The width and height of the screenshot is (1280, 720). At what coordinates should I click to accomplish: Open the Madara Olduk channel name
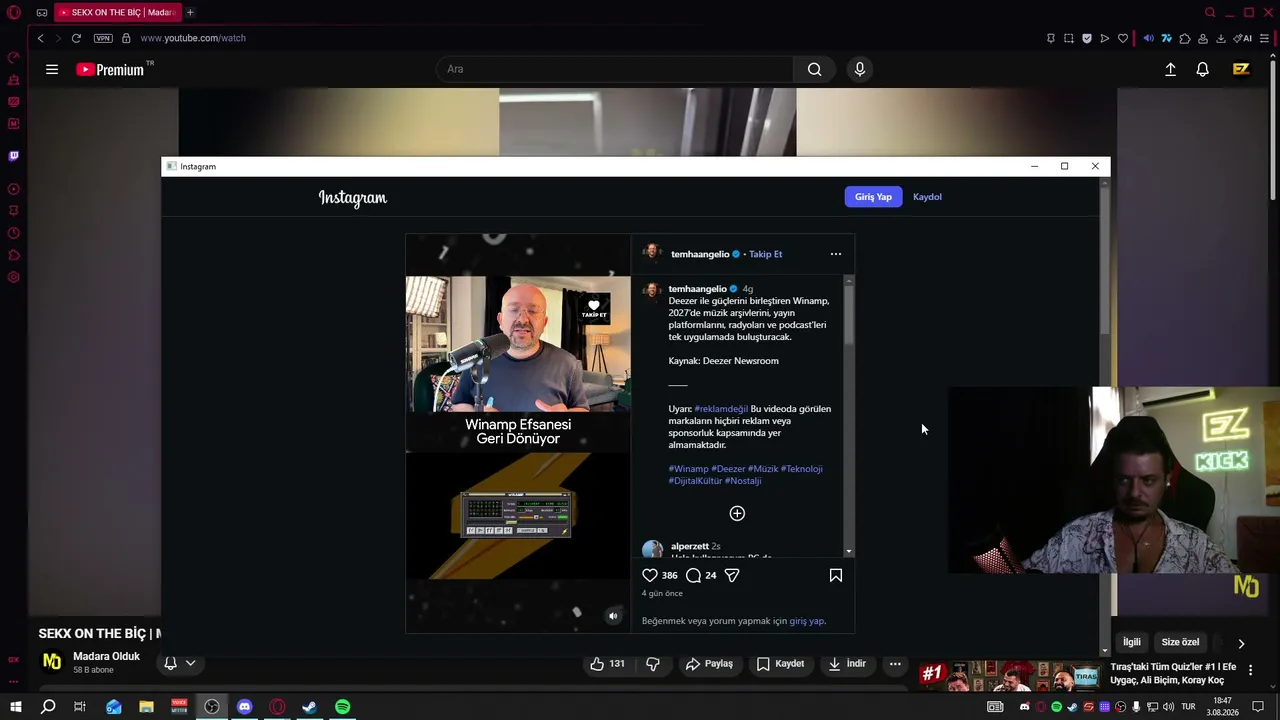pos(106,657)
